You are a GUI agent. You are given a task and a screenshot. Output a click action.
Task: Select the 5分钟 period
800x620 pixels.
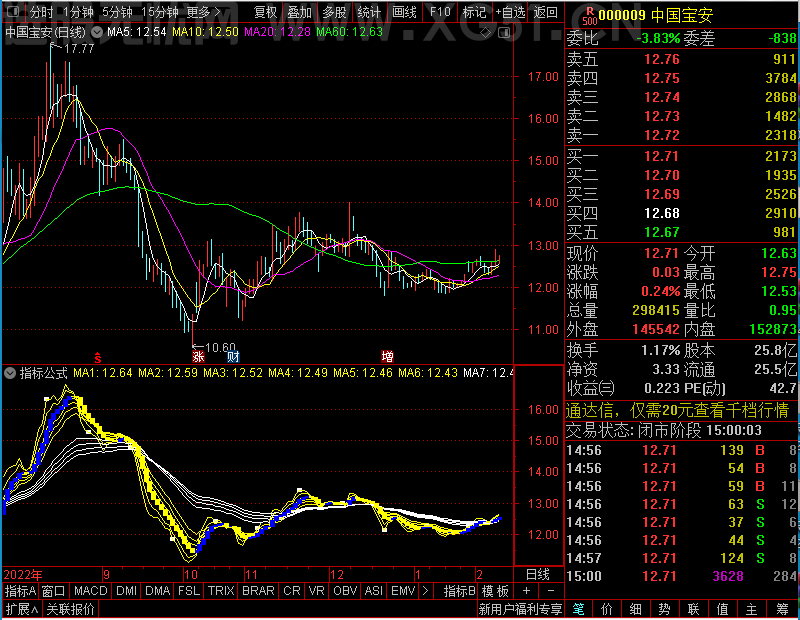(x=117, y=12)
